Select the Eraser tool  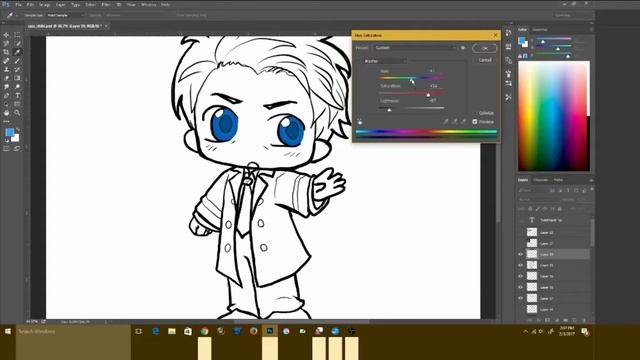click(x=6, y=78)
